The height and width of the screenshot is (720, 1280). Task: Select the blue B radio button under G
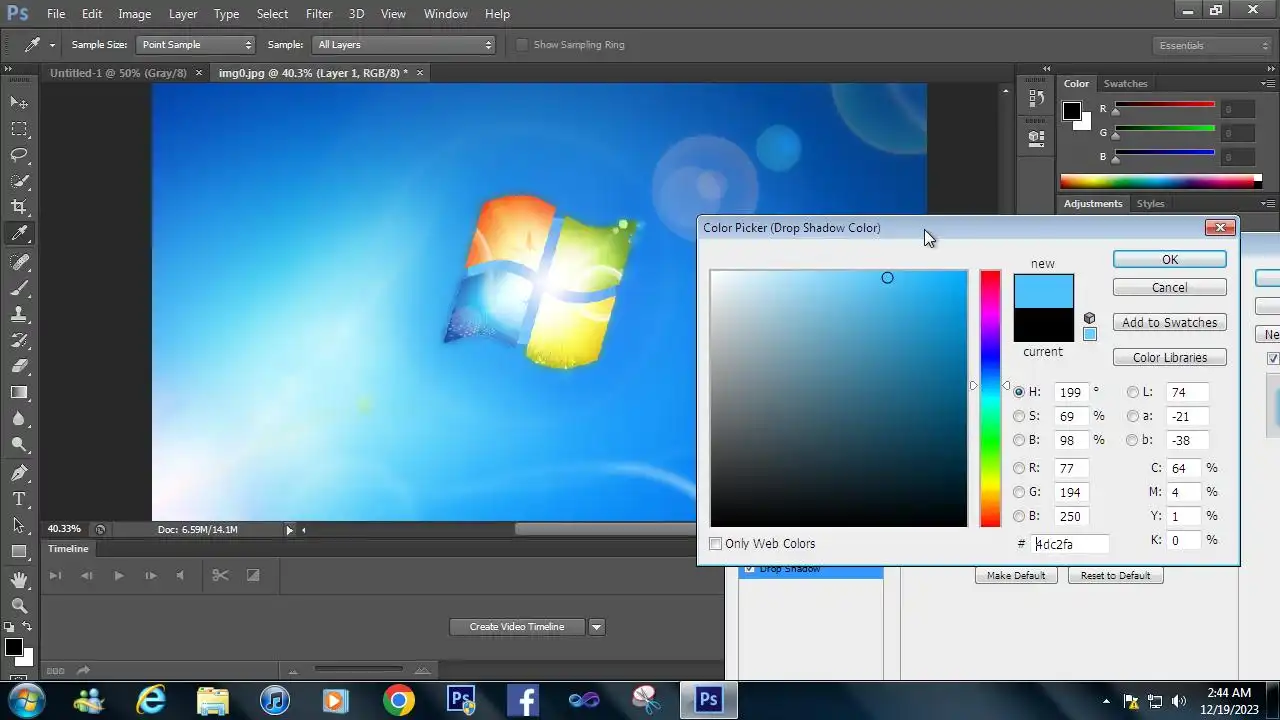(x=1019, y=516)
